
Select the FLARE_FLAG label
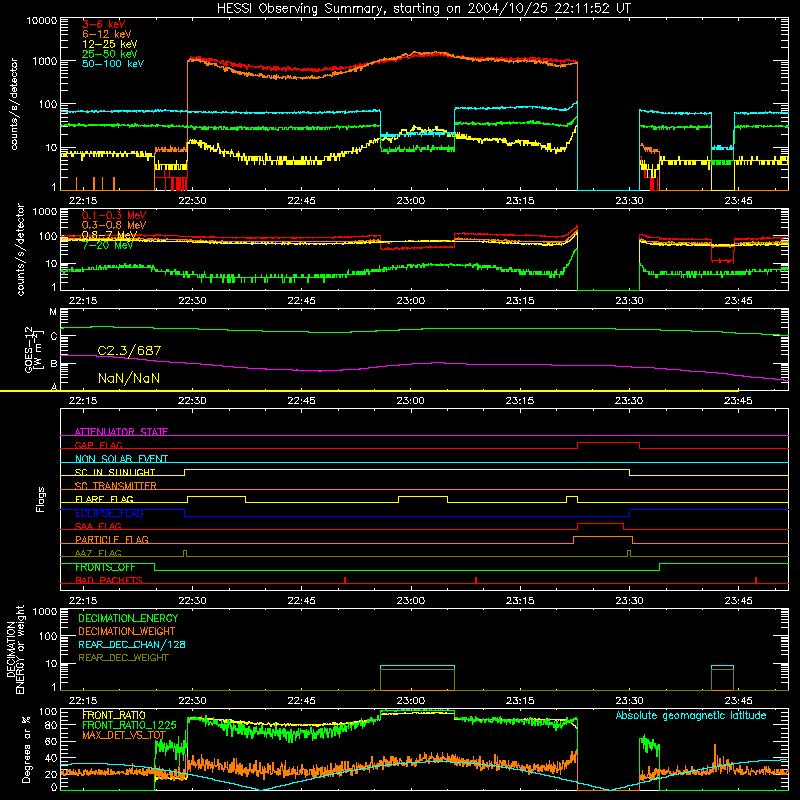pos(104,499)
